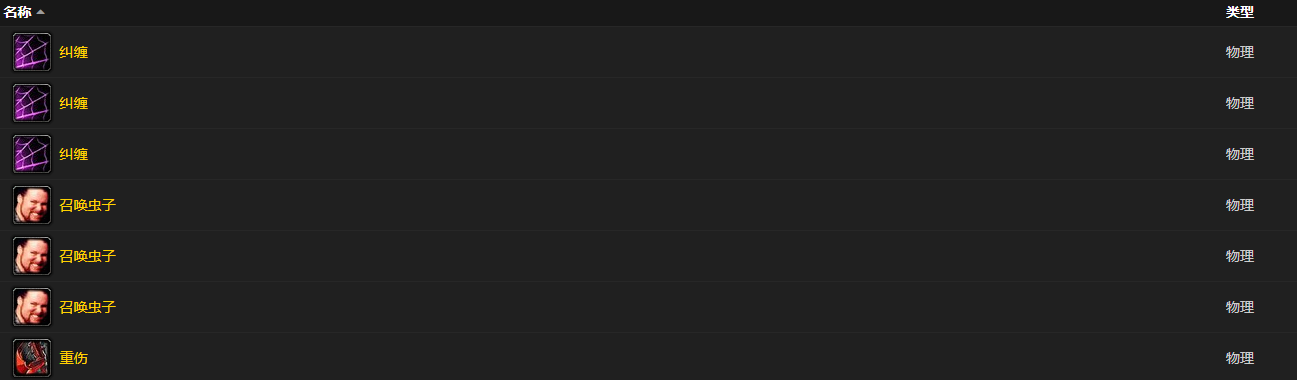The height and width of the screenshot is (380, 1297).
Task: Select 物理 type in first 纠缠 row
Action: click(1240, 52)
